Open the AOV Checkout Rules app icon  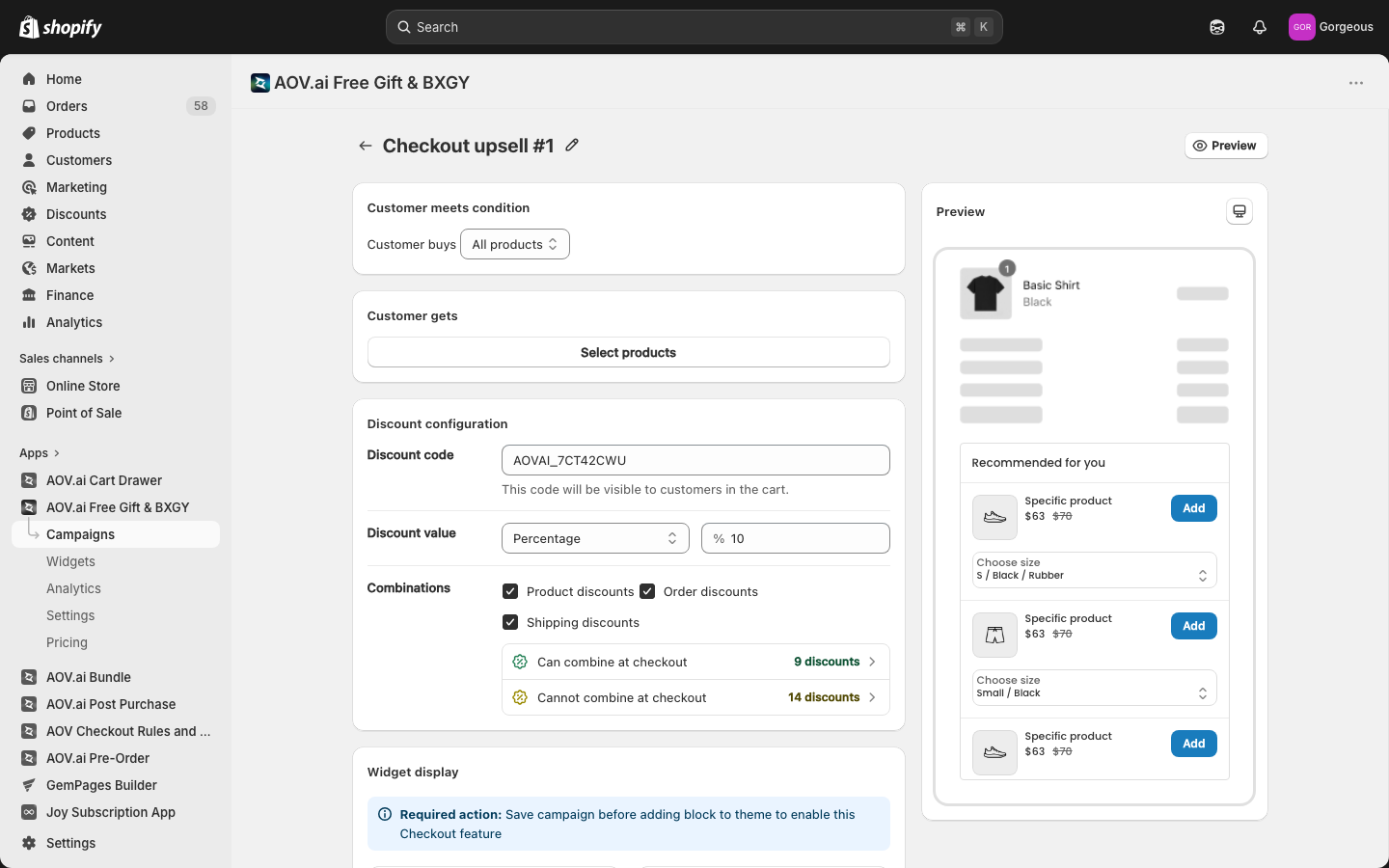(29, 731)
